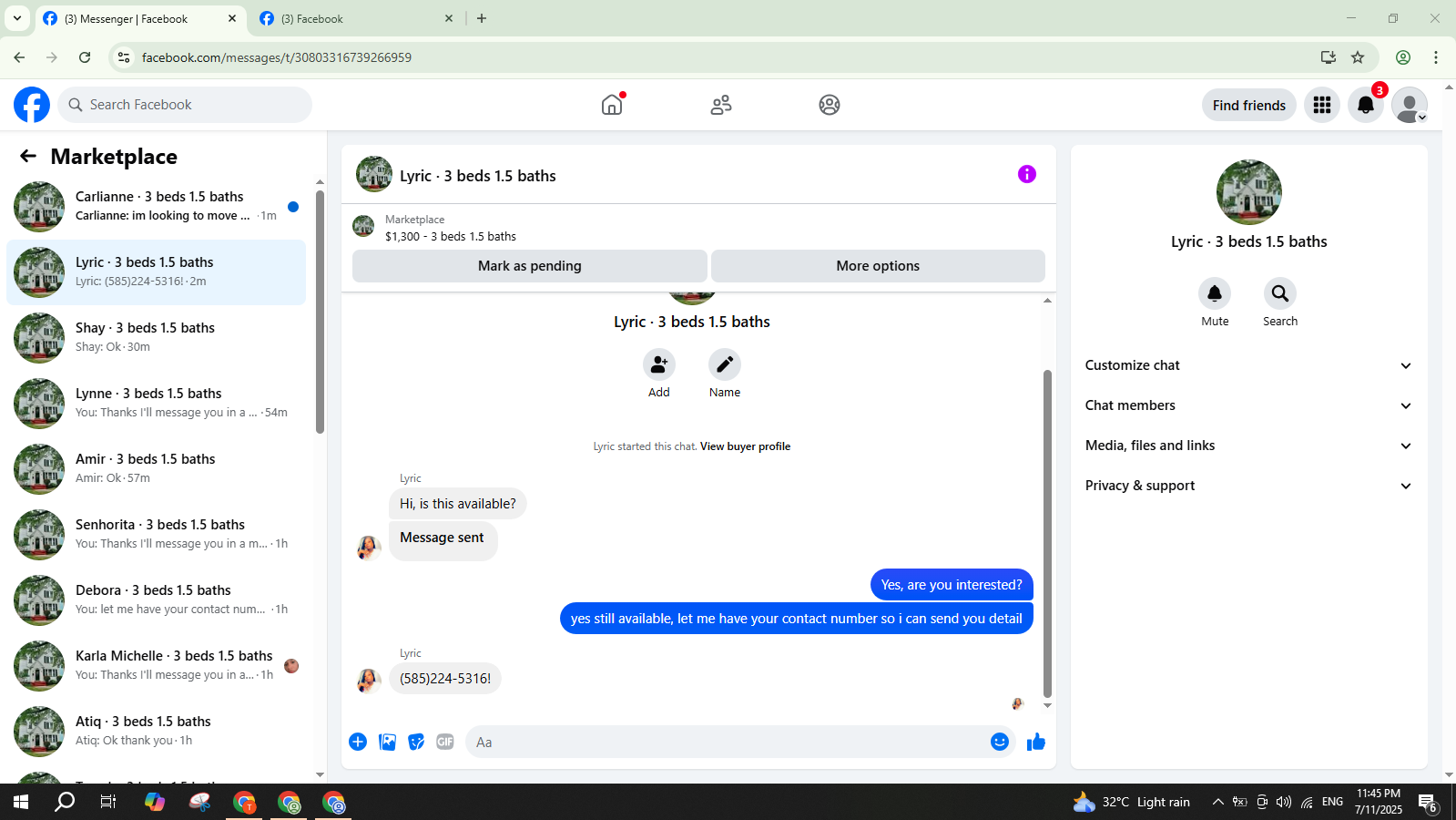Viewport: 1456px width, 820px height.
Task: Show hidden system tray icons
Action: [x=1217, y=802]
